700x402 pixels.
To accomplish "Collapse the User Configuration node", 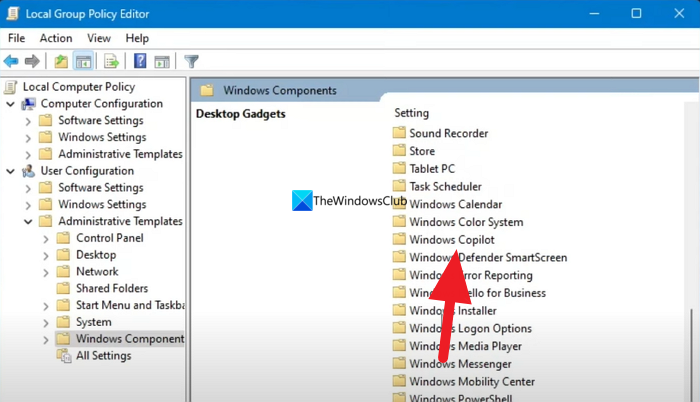I will click(x=10, y=171).
